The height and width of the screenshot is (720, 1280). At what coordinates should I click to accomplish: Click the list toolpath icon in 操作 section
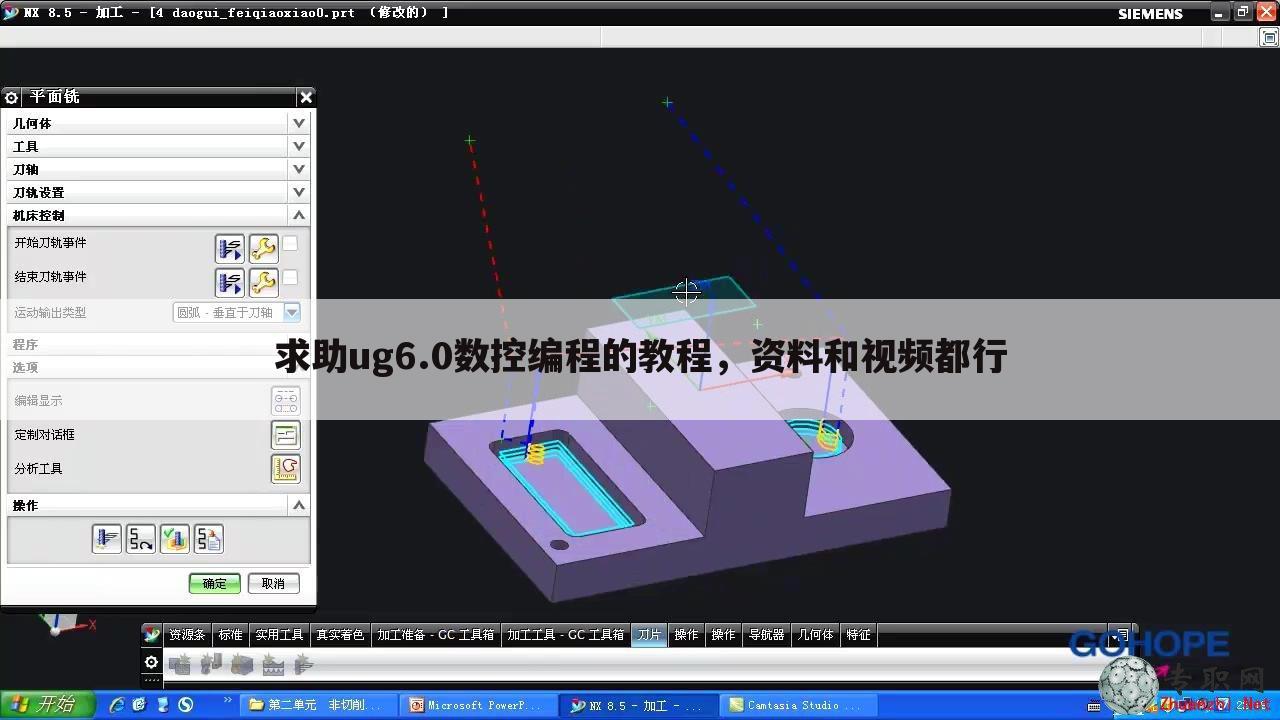pyautogui.click(x=208, y=538)
